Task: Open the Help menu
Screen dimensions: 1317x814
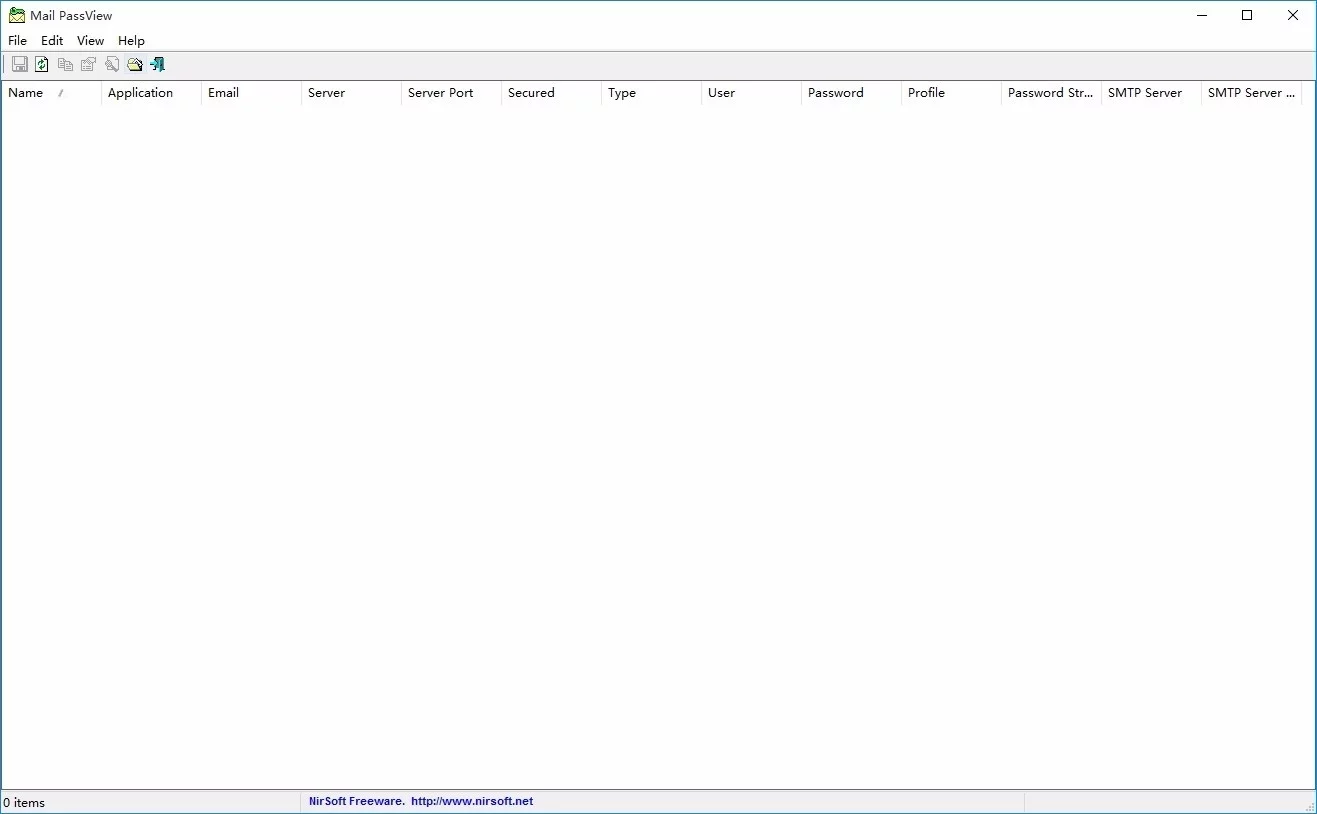Action: click(x=131, y=40)
